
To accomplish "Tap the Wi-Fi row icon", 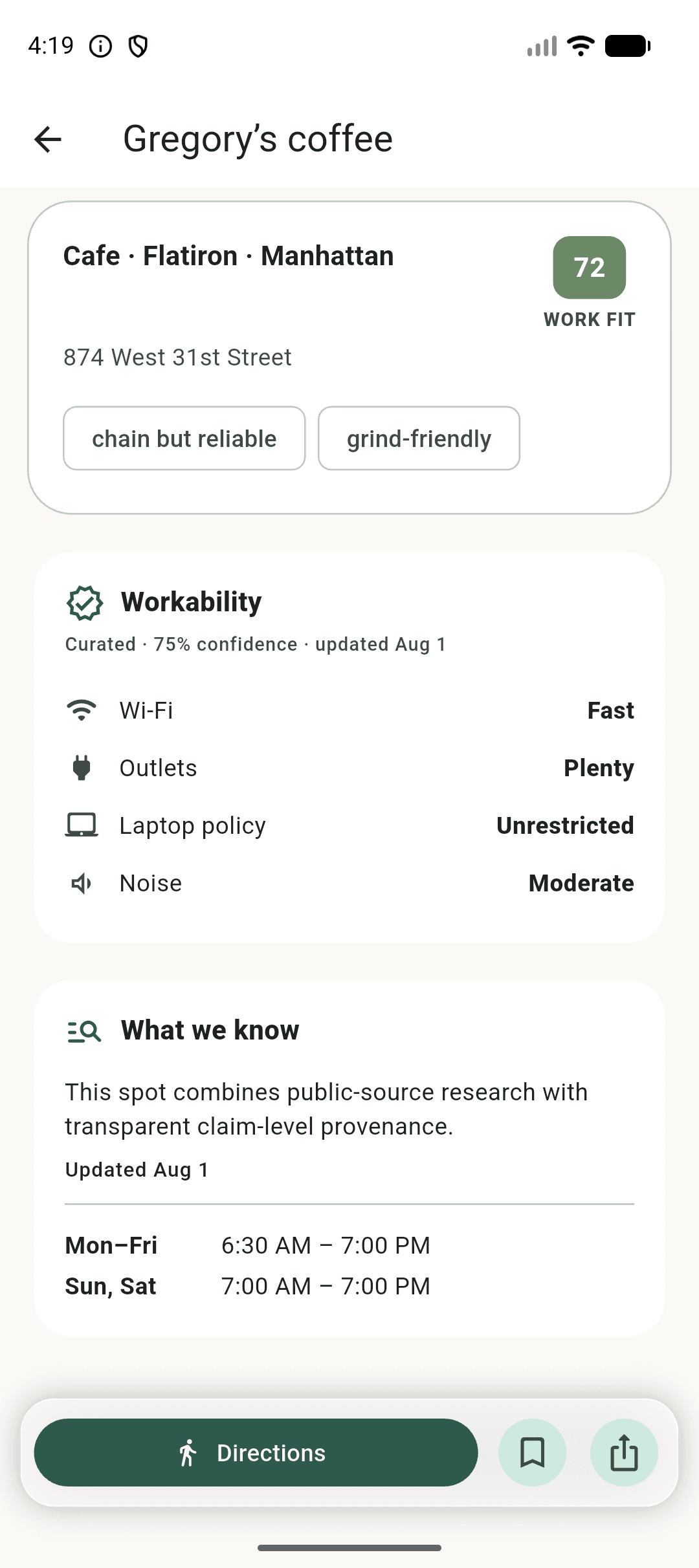I will (x=82, y=710).
